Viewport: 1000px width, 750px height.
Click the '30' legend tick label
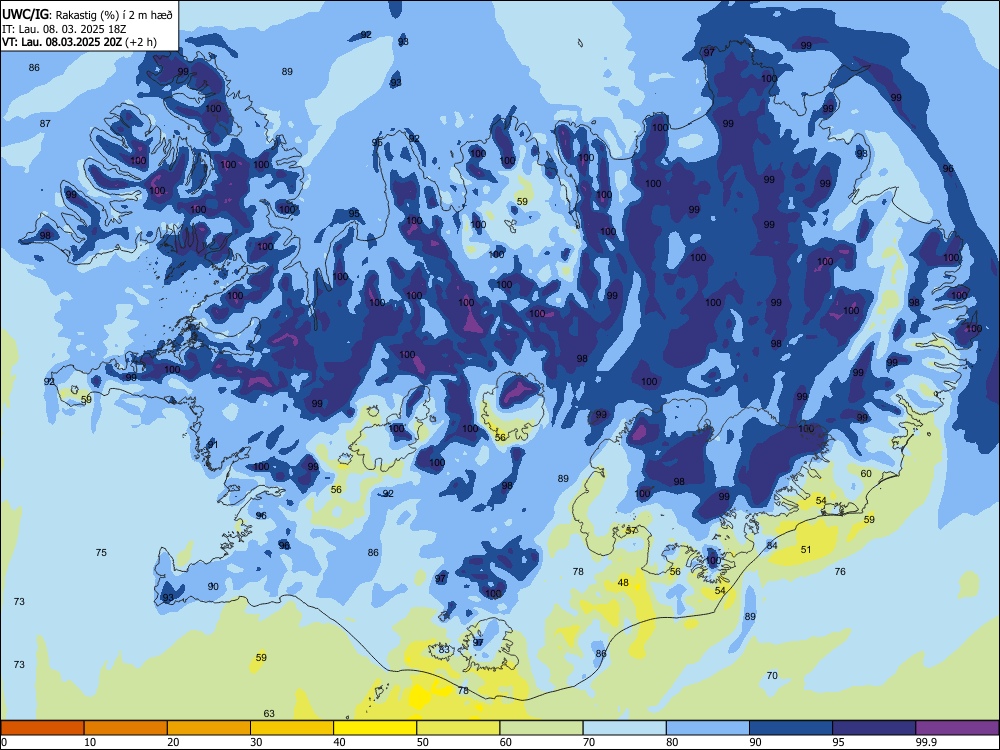point(256,742)
